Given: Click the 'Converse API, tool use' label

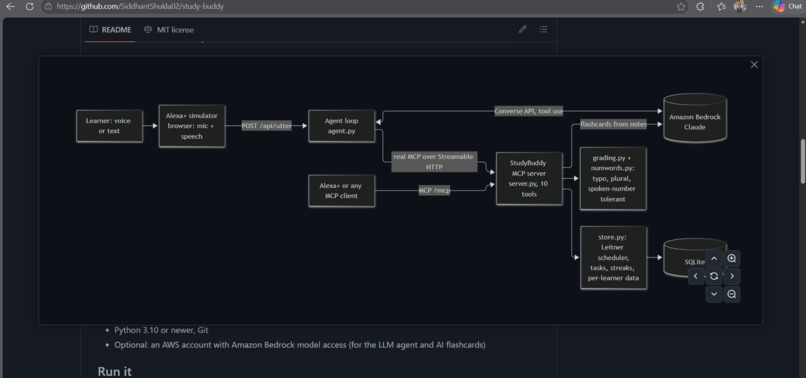Looking at the screenshot, I should (x=528, y=111).
